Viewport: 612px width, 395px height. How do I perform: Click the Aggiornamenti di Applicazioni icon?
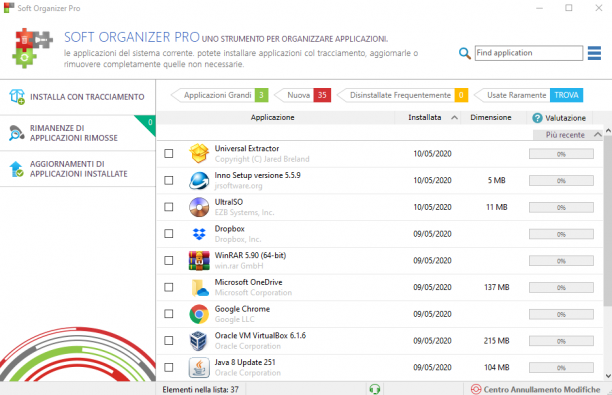16,169
